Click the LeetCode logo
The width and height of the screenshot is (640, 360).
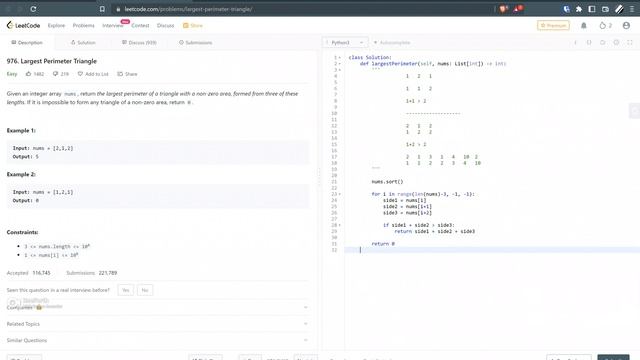pos(23,25)
